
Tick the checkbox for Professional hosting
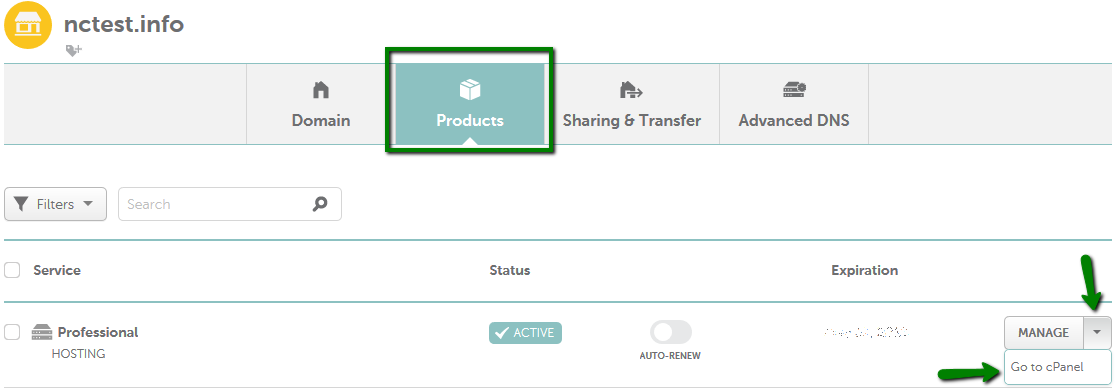tap(12, 332)
